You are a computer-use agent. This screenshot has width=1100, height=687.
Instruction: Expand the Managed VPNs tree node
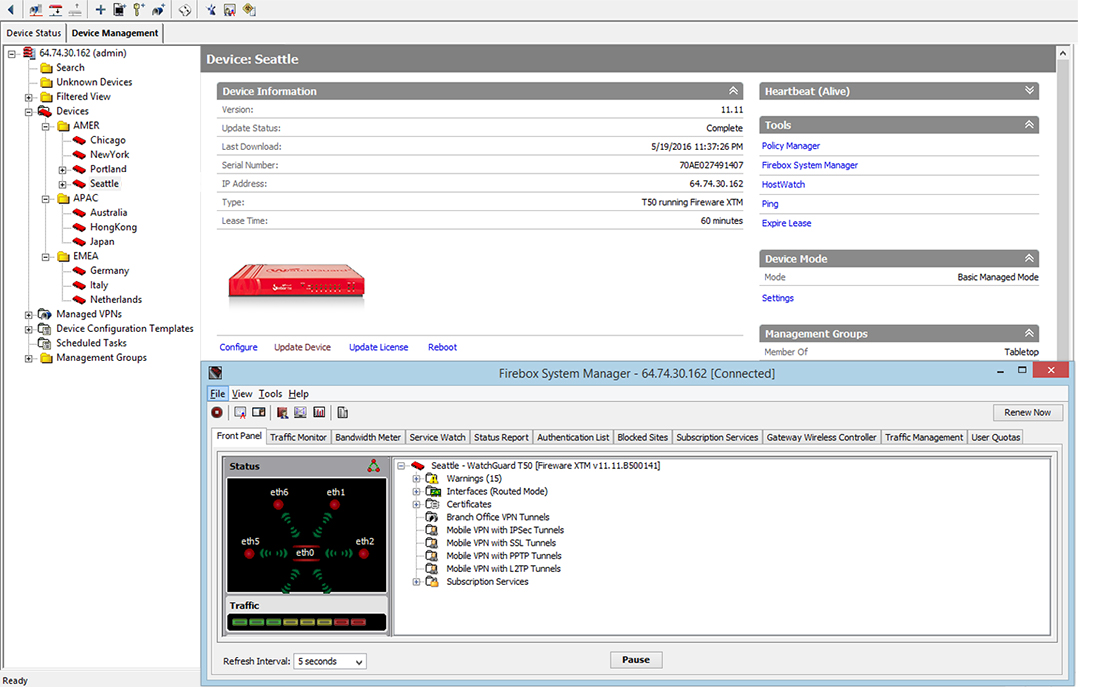coord(30,315)
